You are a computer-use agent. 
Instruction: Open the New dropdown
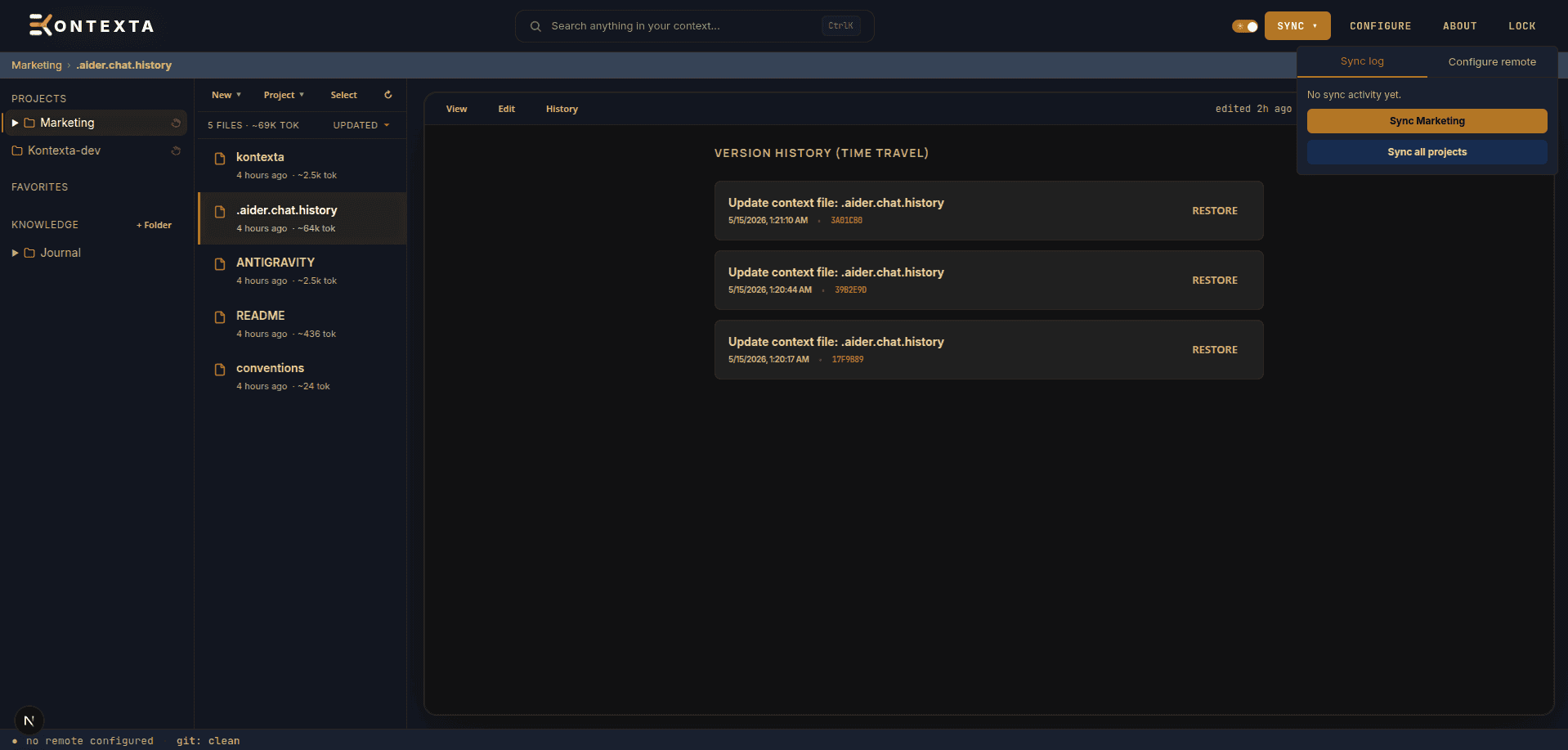tap(226, 95)
